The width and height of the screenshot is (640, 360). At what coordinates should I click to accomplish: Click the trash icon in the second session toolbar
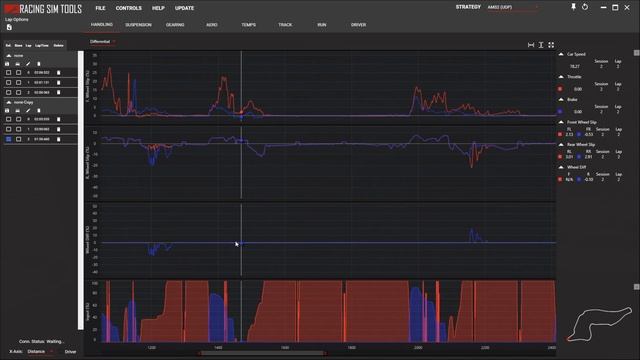(39, 111)
